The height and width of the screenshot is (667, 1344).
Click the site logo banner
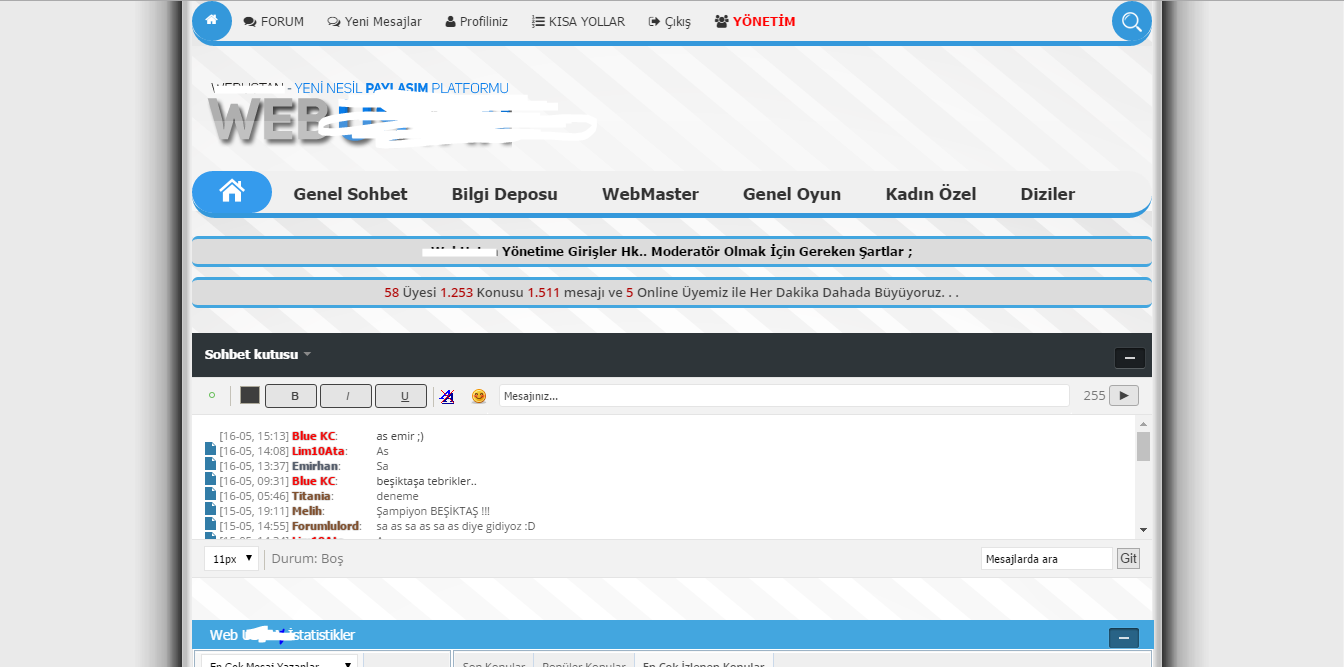click(400, 115)
